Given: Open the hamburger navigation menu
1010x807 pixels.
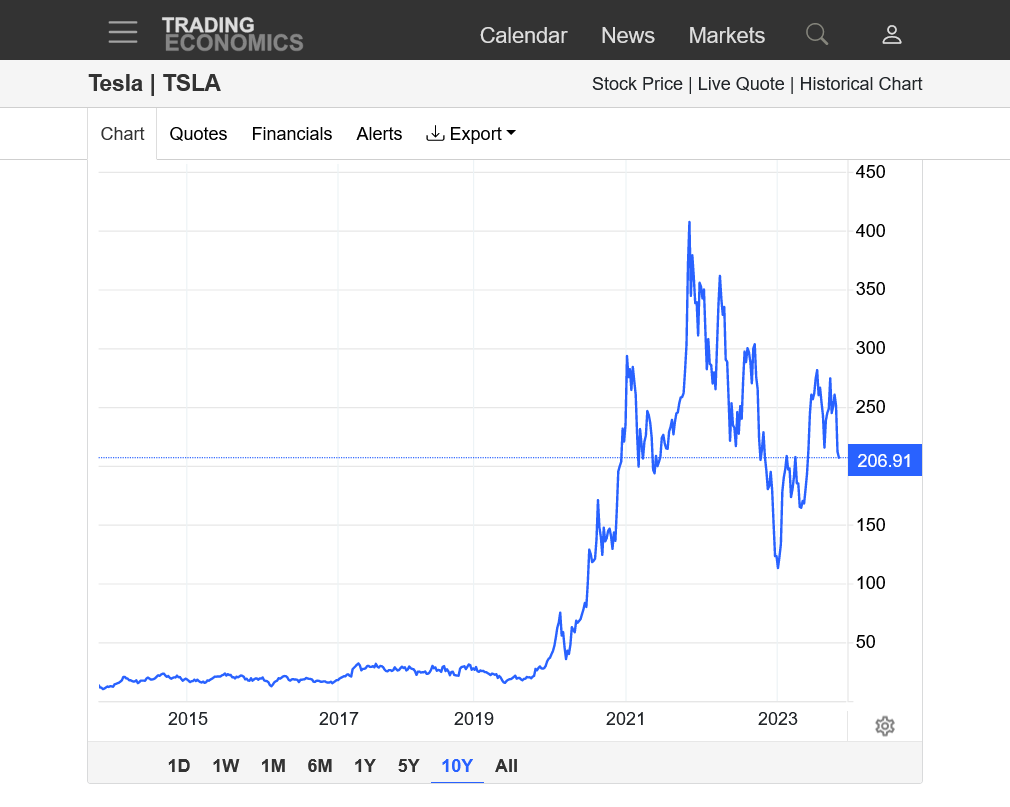Looking at the screenshot, I should pyautogui.click(x=123, y=32).
